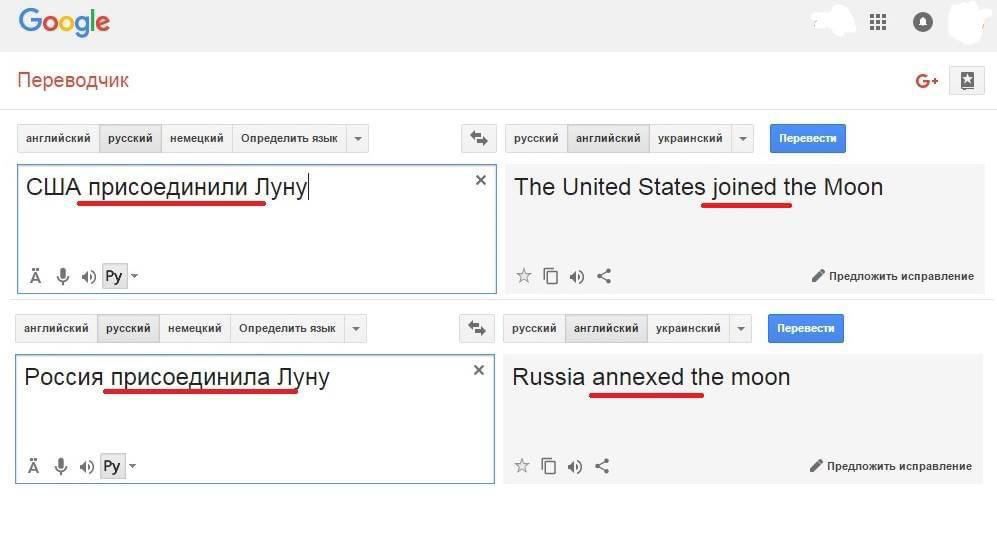Choose Определить язык in top translator
Screen dimensions: 997x541
289,138
